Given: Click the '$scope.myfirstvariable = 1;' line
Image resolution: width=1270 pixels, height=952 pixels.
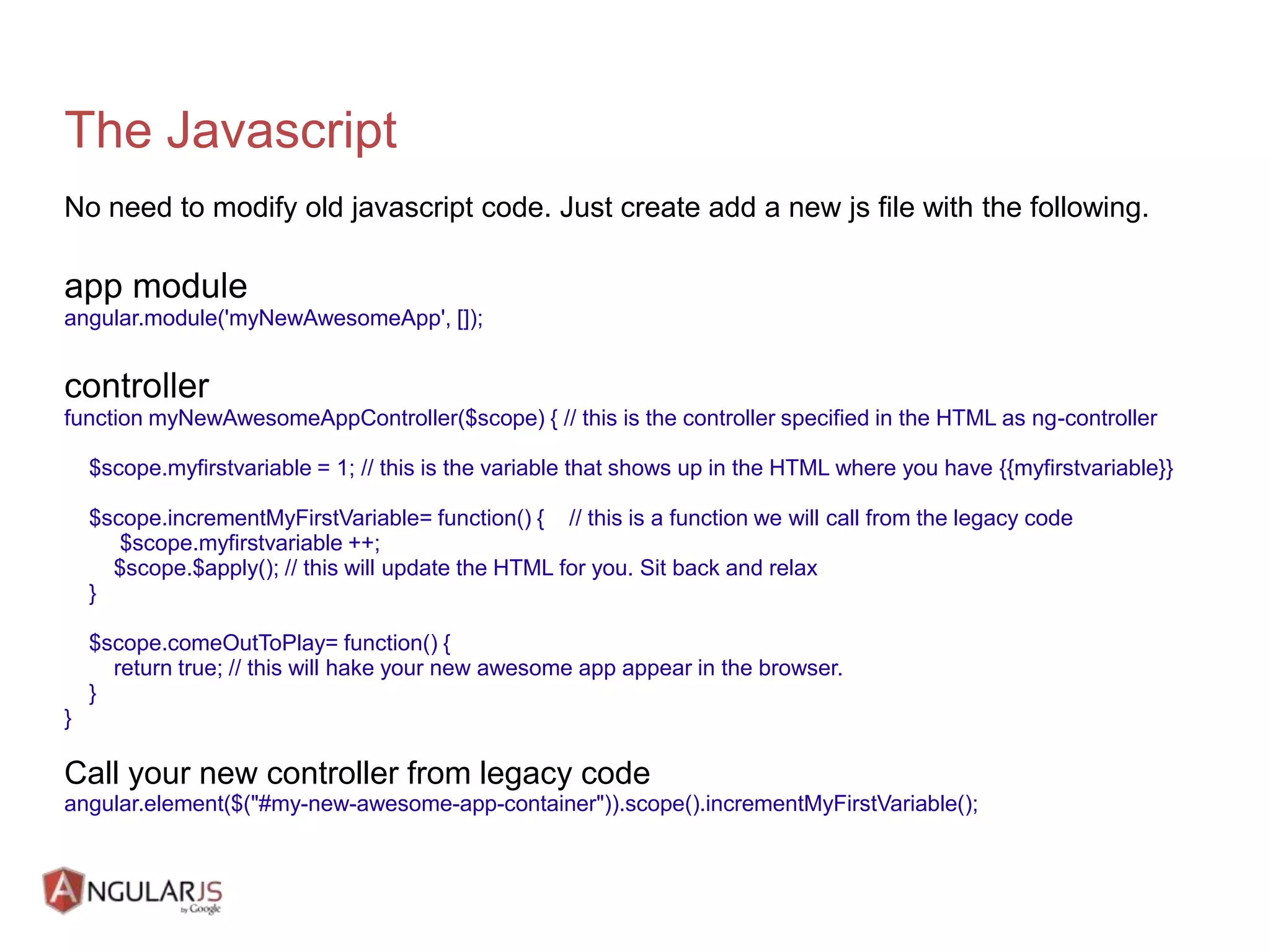Looking at the screenshot, I should click(x=631, y=468).
